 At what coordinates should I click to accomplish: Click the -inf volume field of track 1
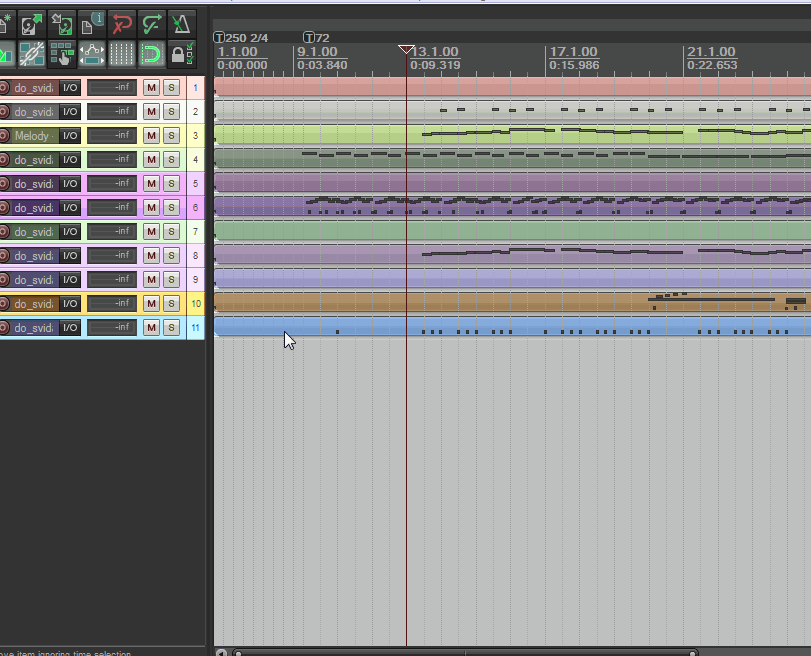pos(112,87)
